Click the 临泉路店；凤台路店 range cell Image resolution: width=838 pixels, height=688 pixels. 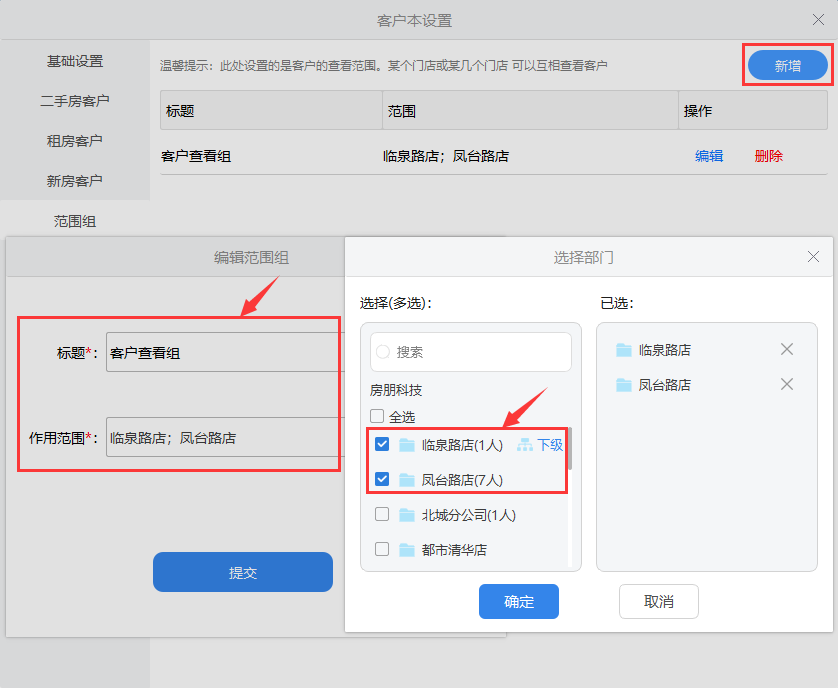point(446,156)
